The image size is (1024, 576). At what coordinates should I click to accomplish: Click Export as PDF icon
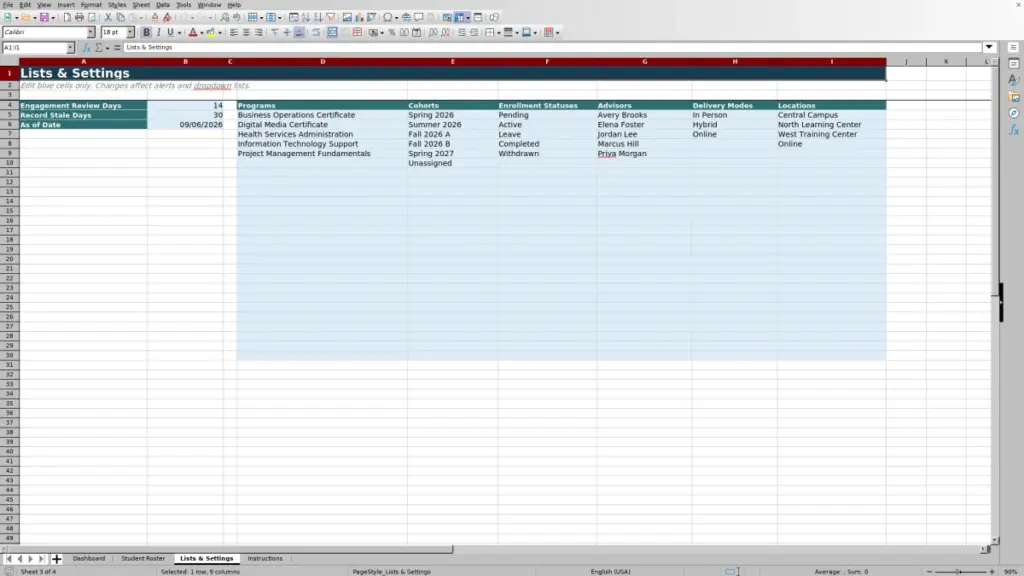(x=67, y=18)
